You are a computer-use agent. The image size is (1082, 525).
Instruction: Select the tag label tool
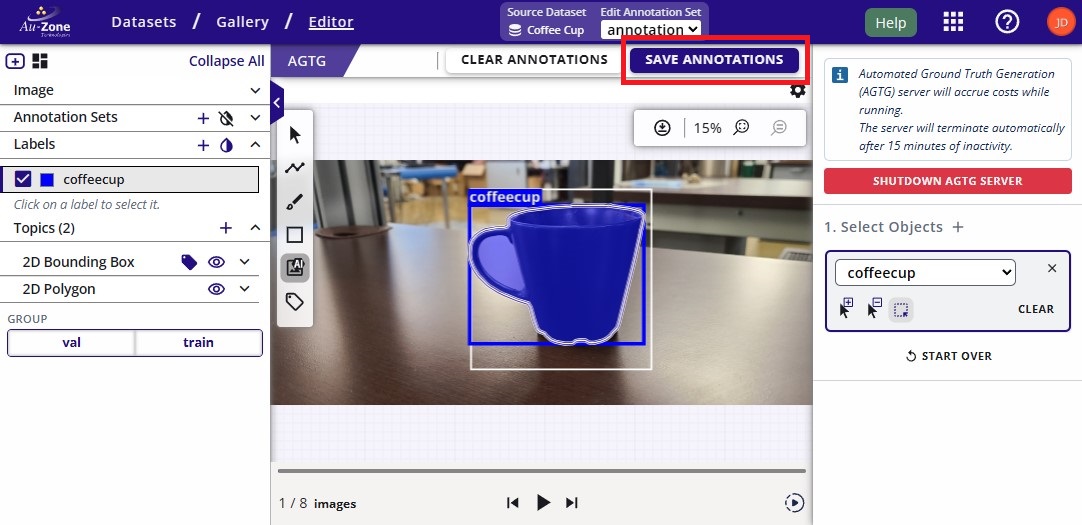pos(295,301)
